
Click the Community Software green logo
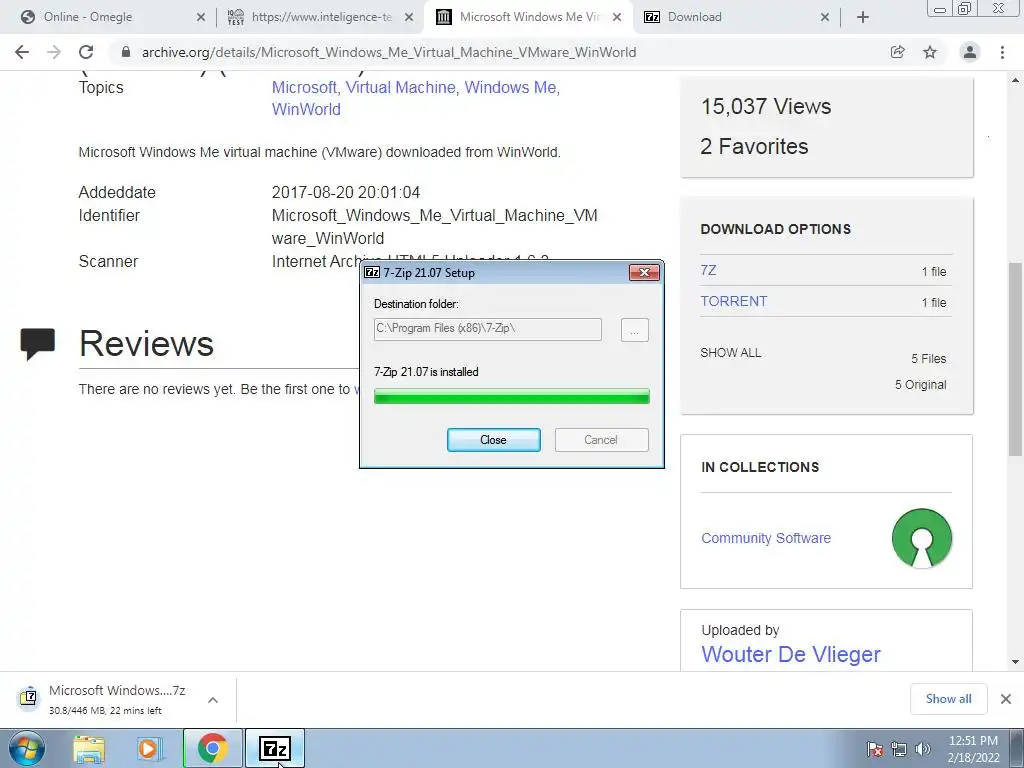coord(921,538)
